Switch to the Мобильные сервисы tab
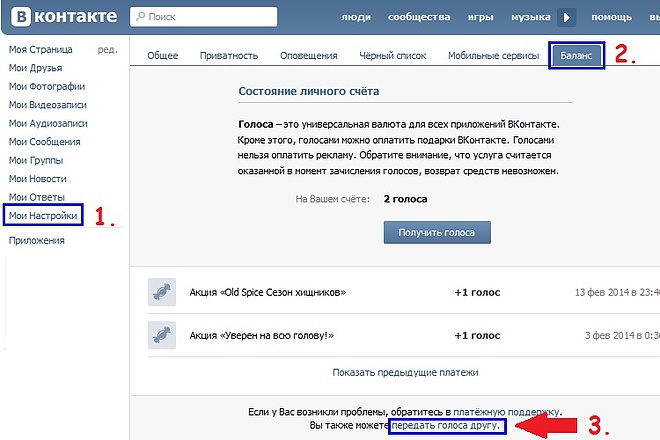Image resolution: width=660 pixels, height=440 pixels. 493,56
